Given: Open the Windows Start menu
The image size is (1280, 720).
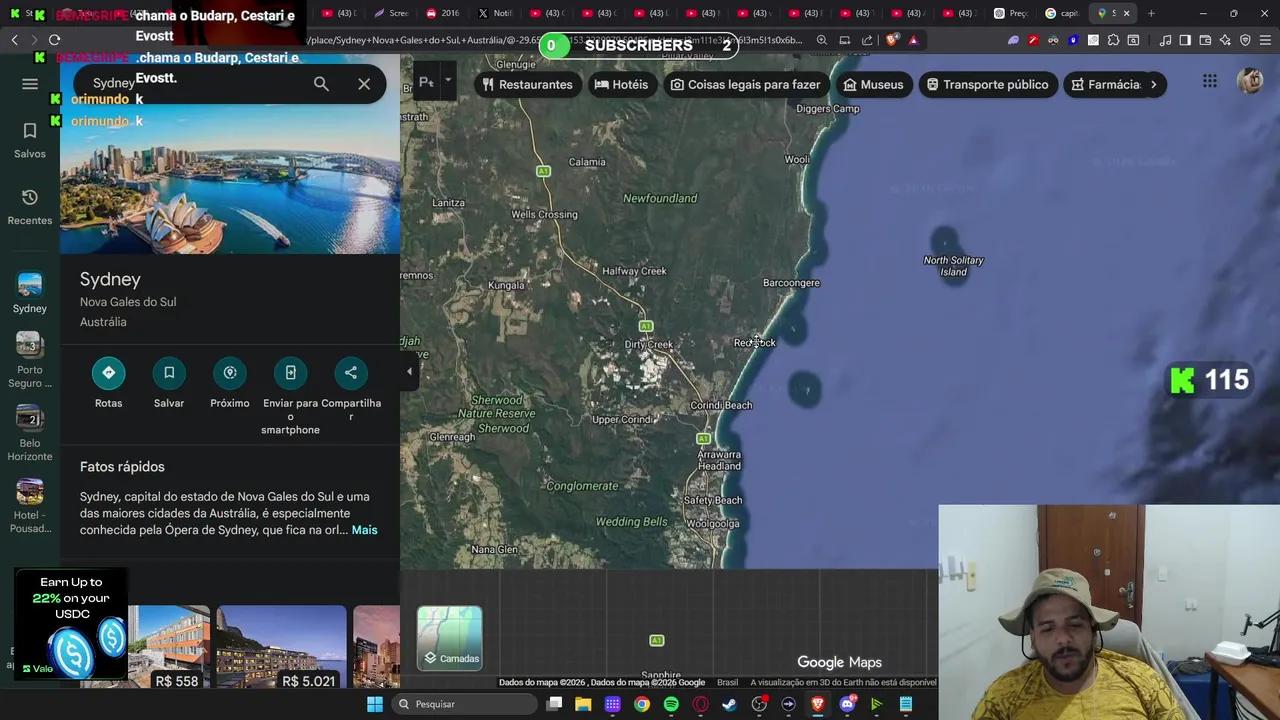Looking at the screenshot, I should [374, 704].
